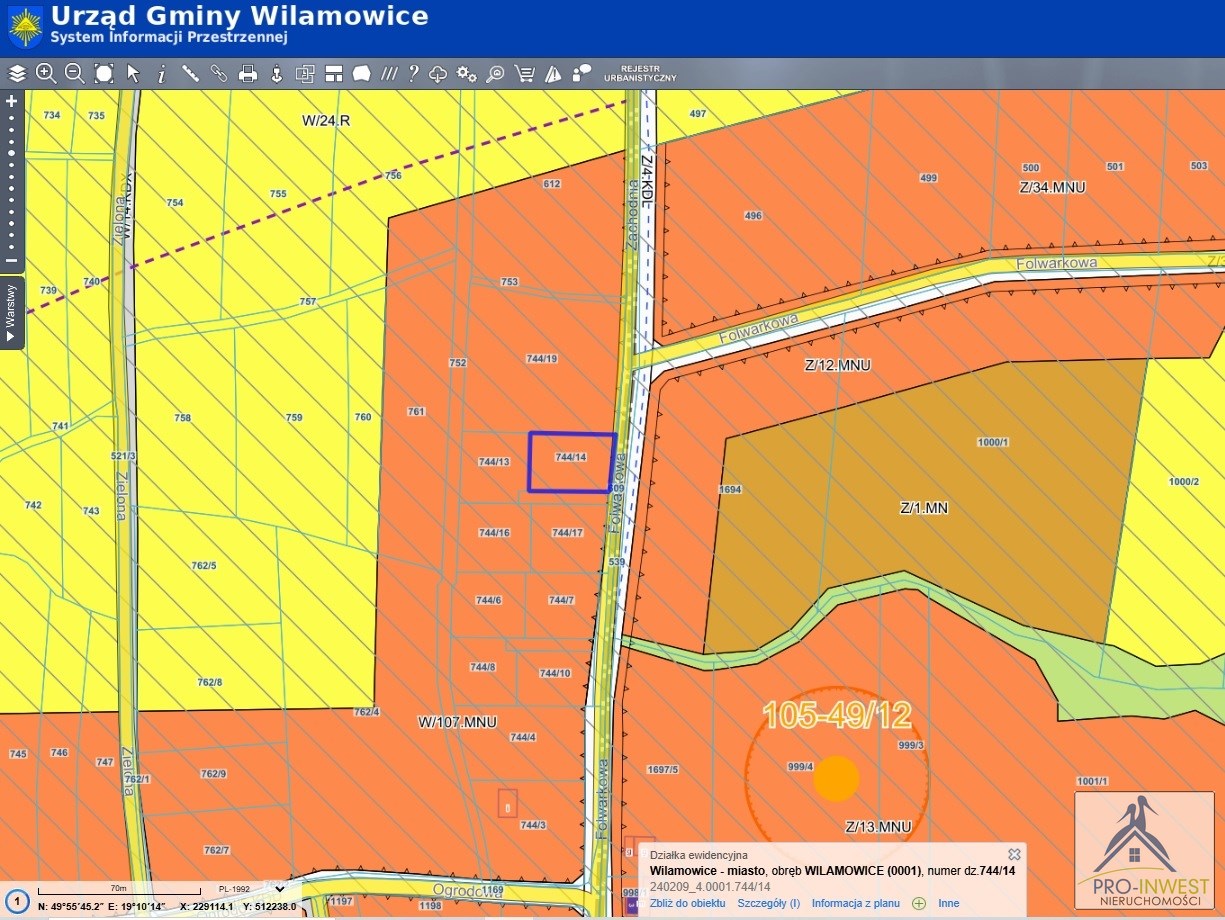Click the Wilamowice coat of arms logo
Viewport: 1225px width, 920px height.
(x=25, y=27)
